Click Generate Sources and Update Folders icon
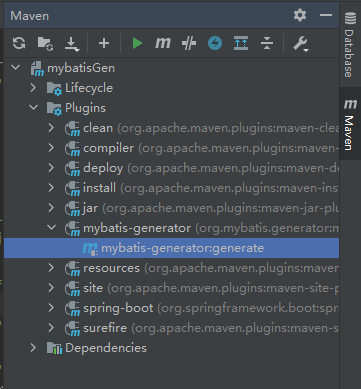Viewport: 361px width, 389px height. (x=45, y=43)
